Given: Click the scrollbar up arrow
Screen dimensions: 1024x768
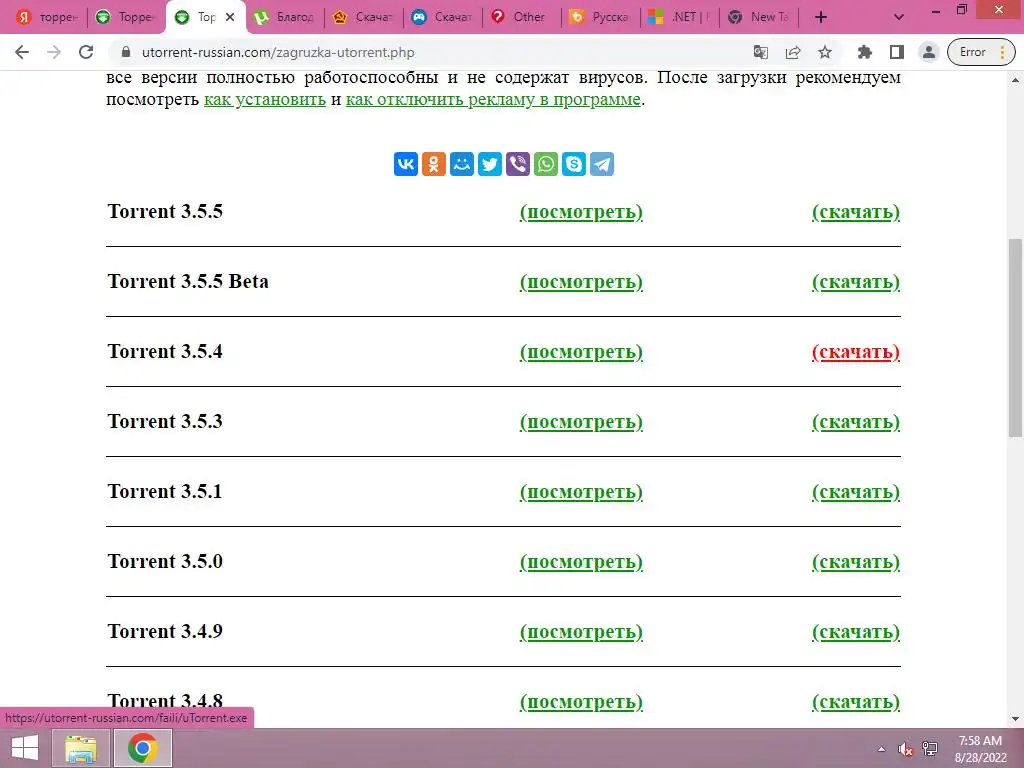Looking at the screenshot, I should tap(1015, 80).
